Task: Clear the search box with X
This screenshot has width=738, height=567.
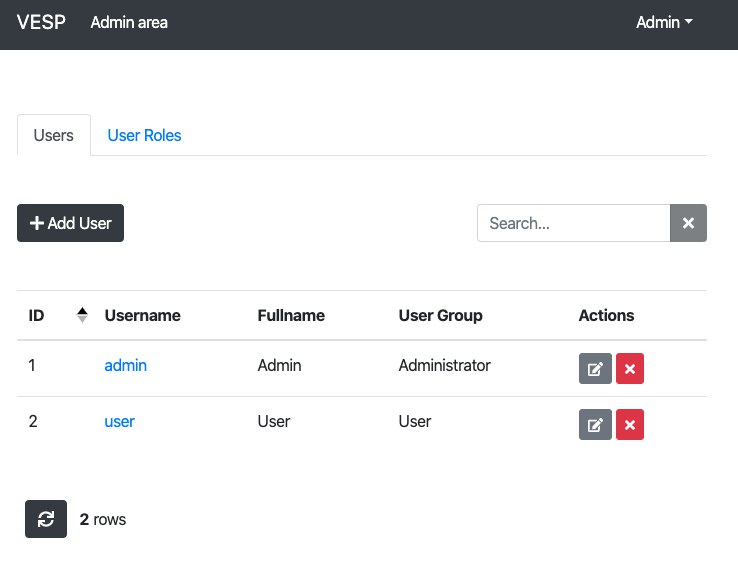Action: coord(688,223)
